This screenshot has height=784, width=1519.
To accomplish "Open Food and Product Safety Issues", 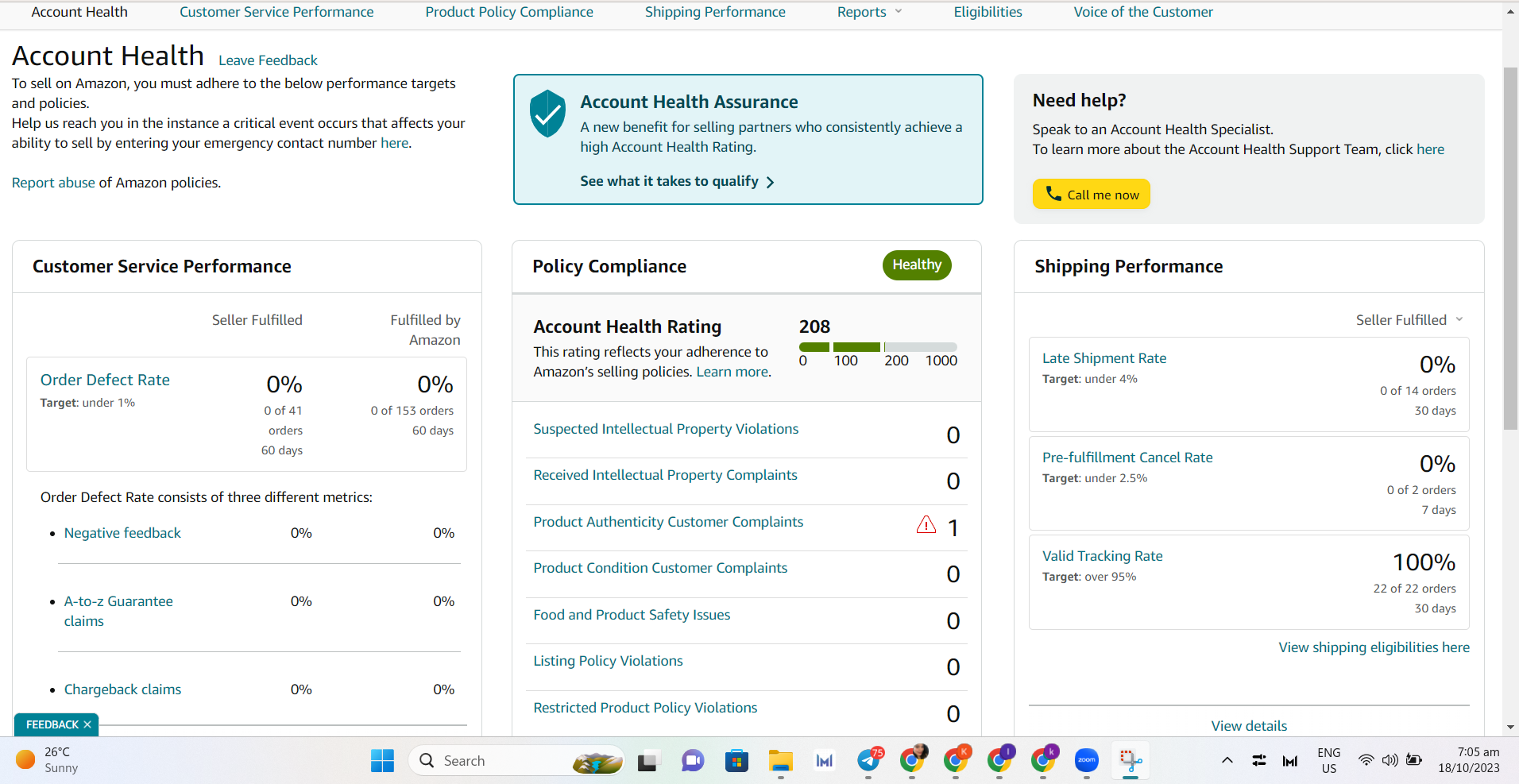I will (x=632, y=615).
